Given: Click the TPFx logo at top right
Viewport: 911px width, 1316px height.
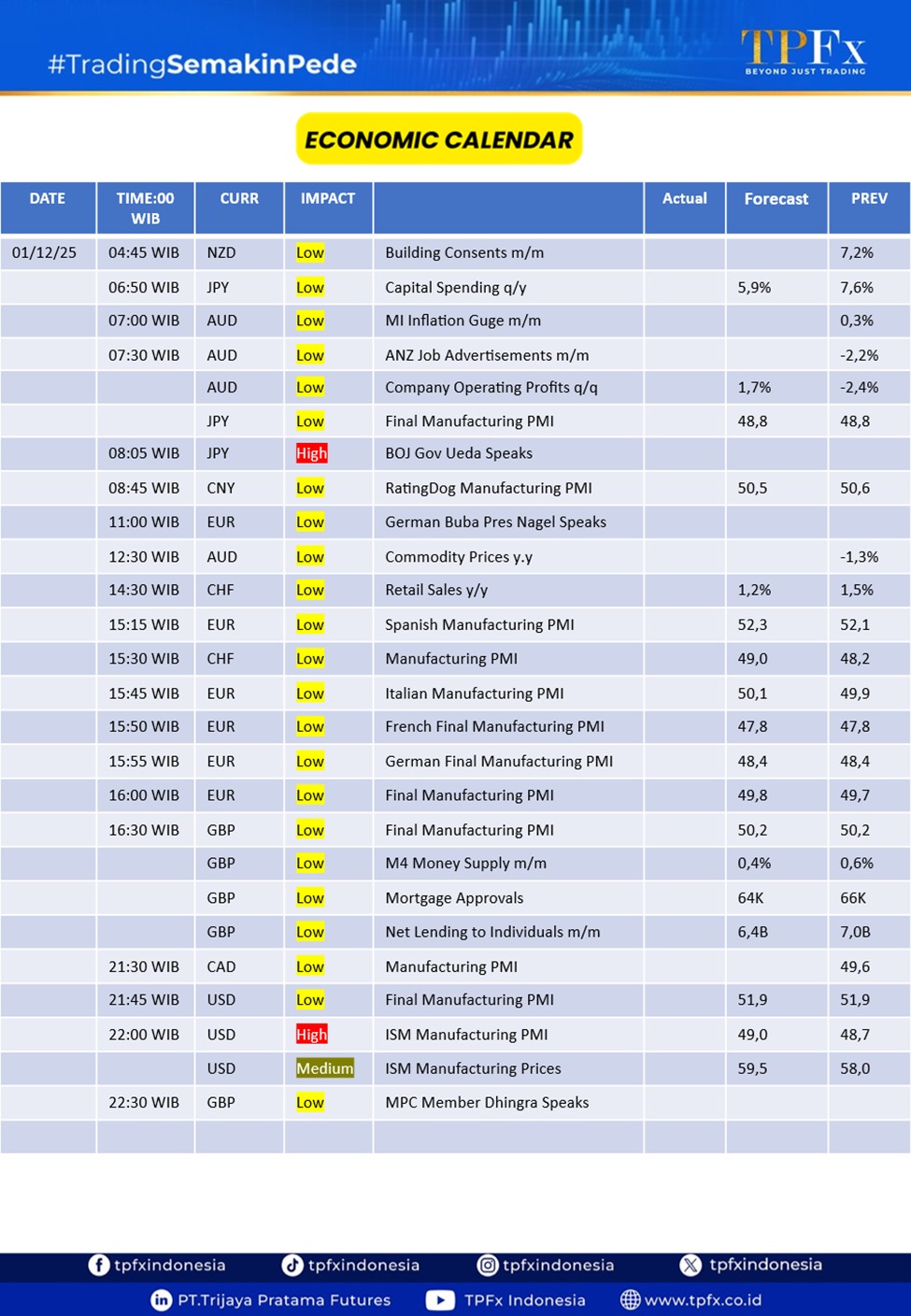Looking at the screenshot, I should tap(804, 51).
